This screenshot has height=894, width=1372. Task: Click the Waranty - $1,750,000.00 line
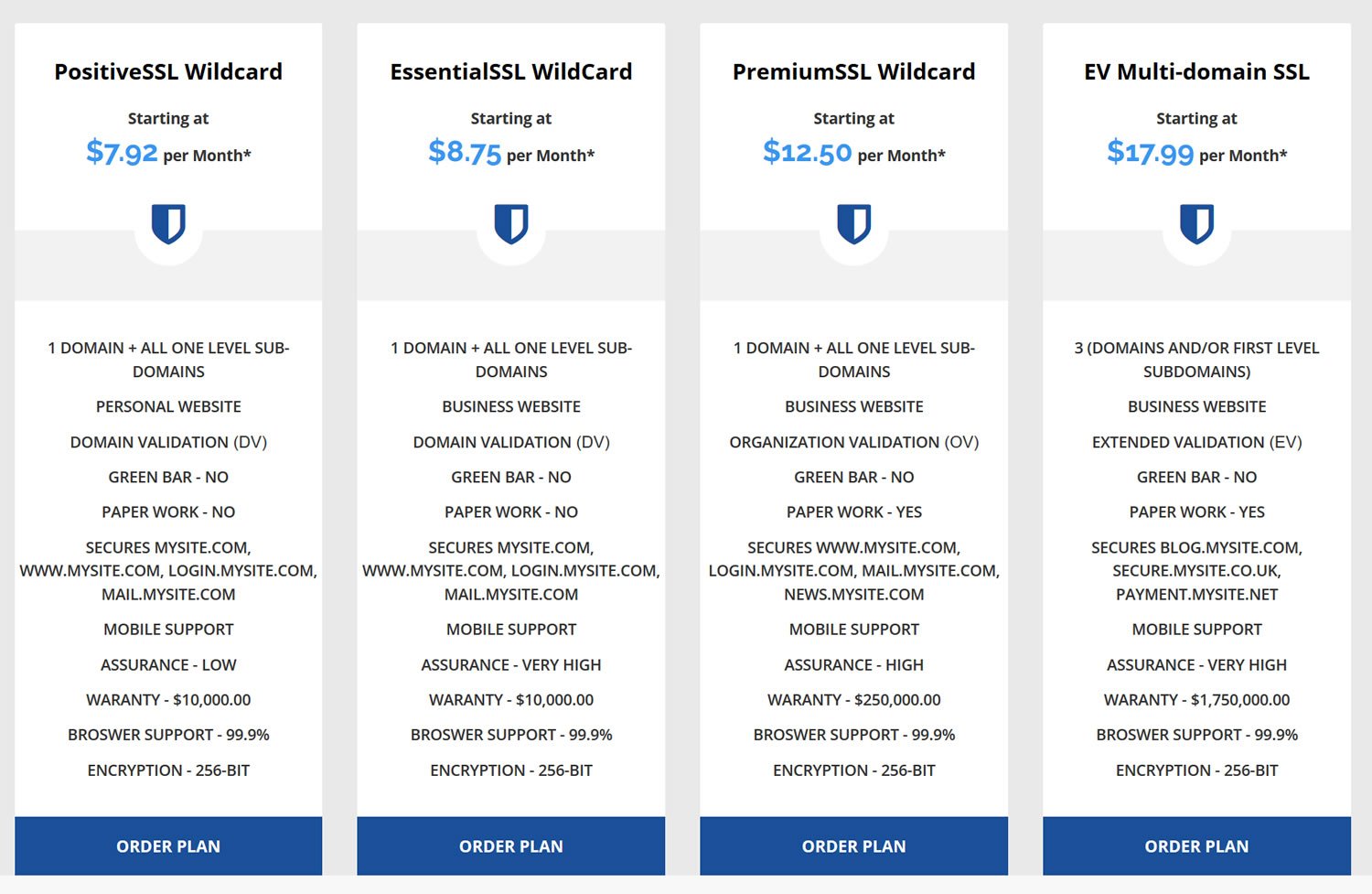pyautogui.click(x=1196, y=700)
